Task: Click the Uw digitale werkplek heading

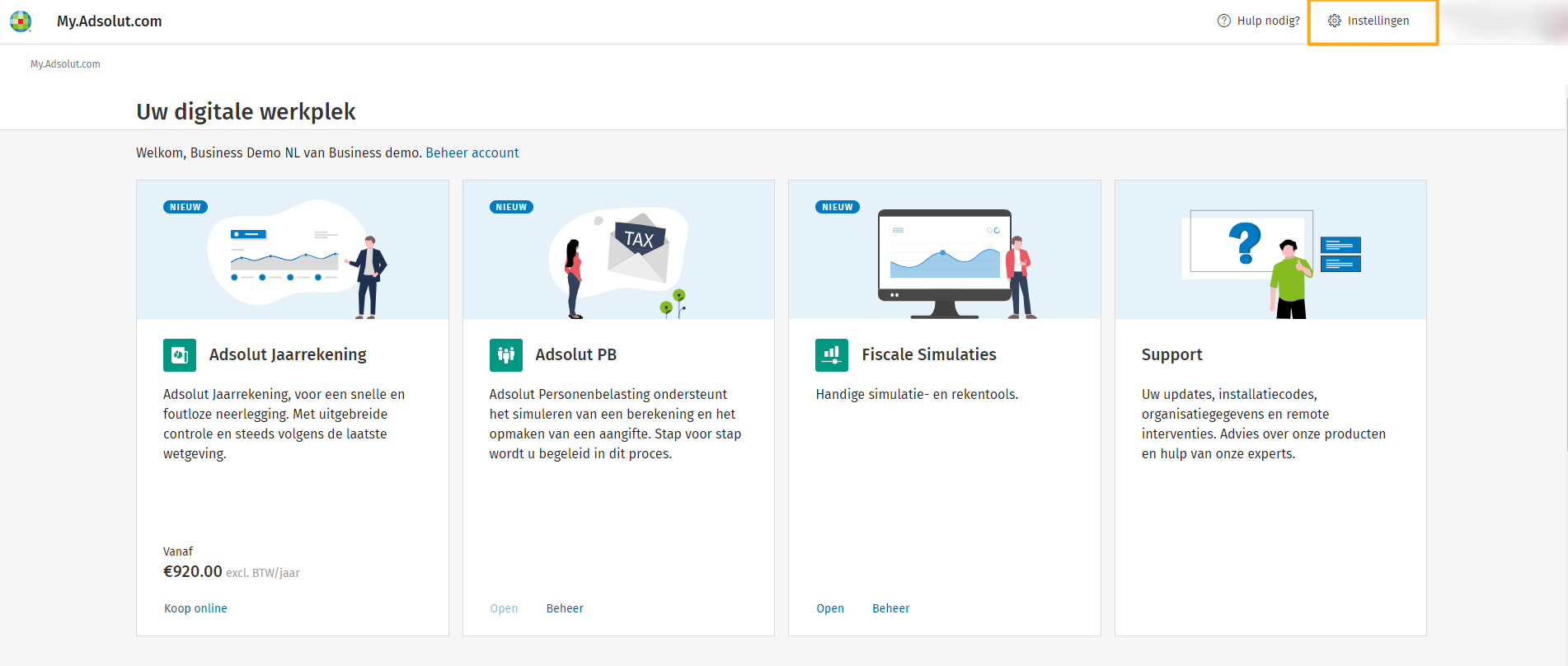Action: (246, 111)
